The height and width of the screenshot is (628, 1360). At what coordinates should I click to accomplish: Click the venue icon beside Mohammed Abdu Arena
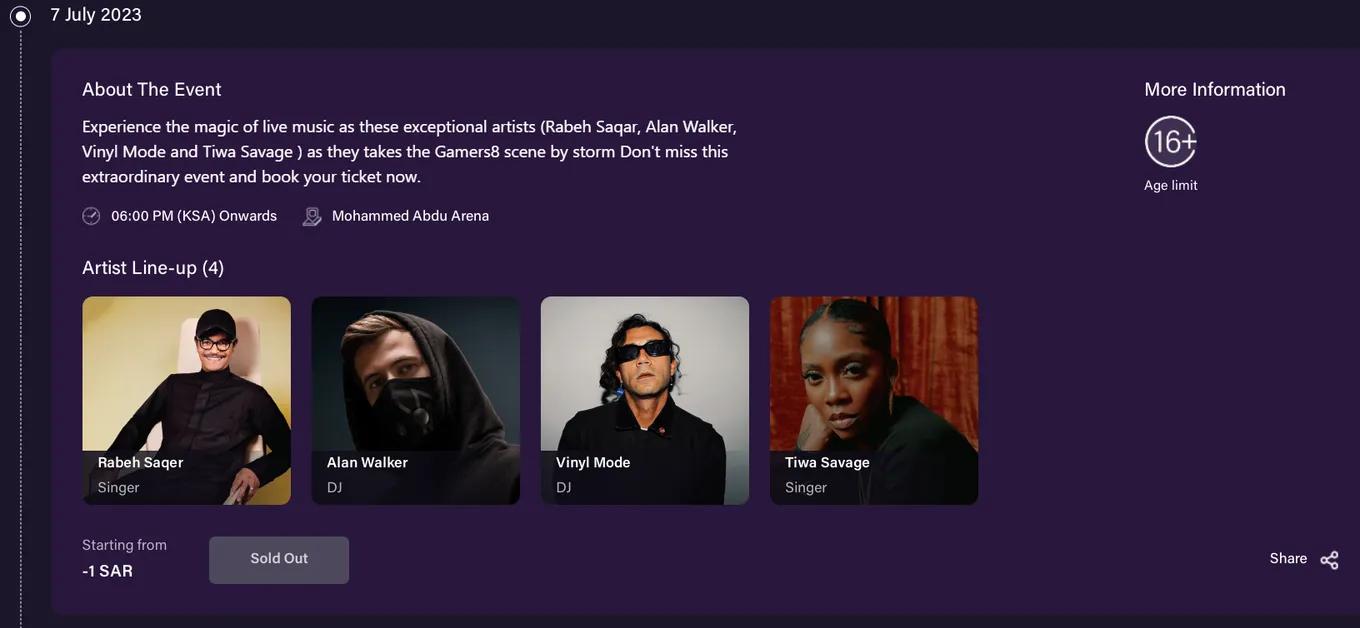(x=312, y=216)
